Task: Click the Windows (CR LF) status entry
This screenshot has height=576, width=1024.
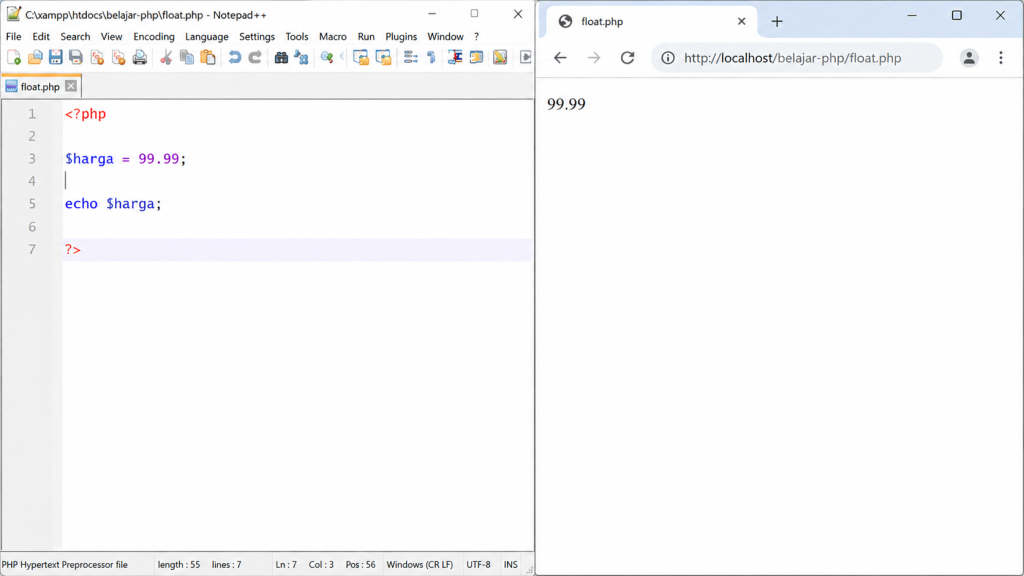Action: click(x=419, y=564)
